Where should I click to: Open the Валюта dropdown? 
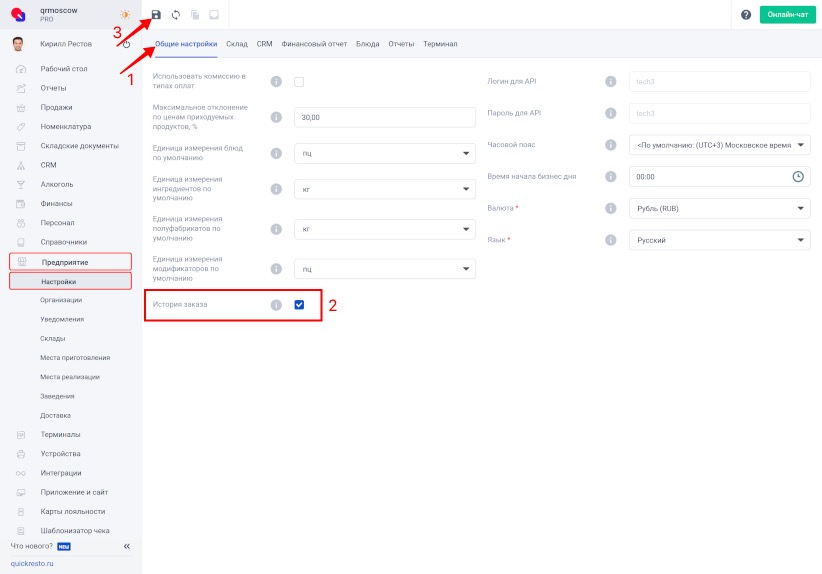point(719,209)
